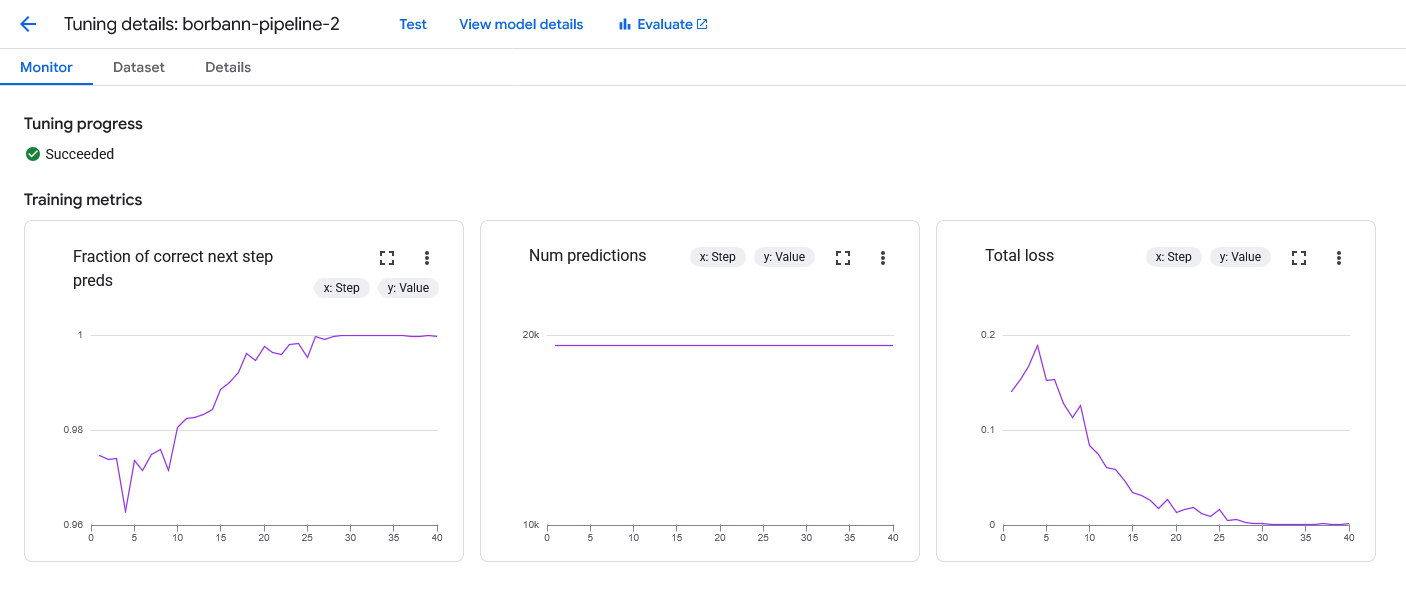
Task: Switch to the Details tab
Action: (228, 67)
